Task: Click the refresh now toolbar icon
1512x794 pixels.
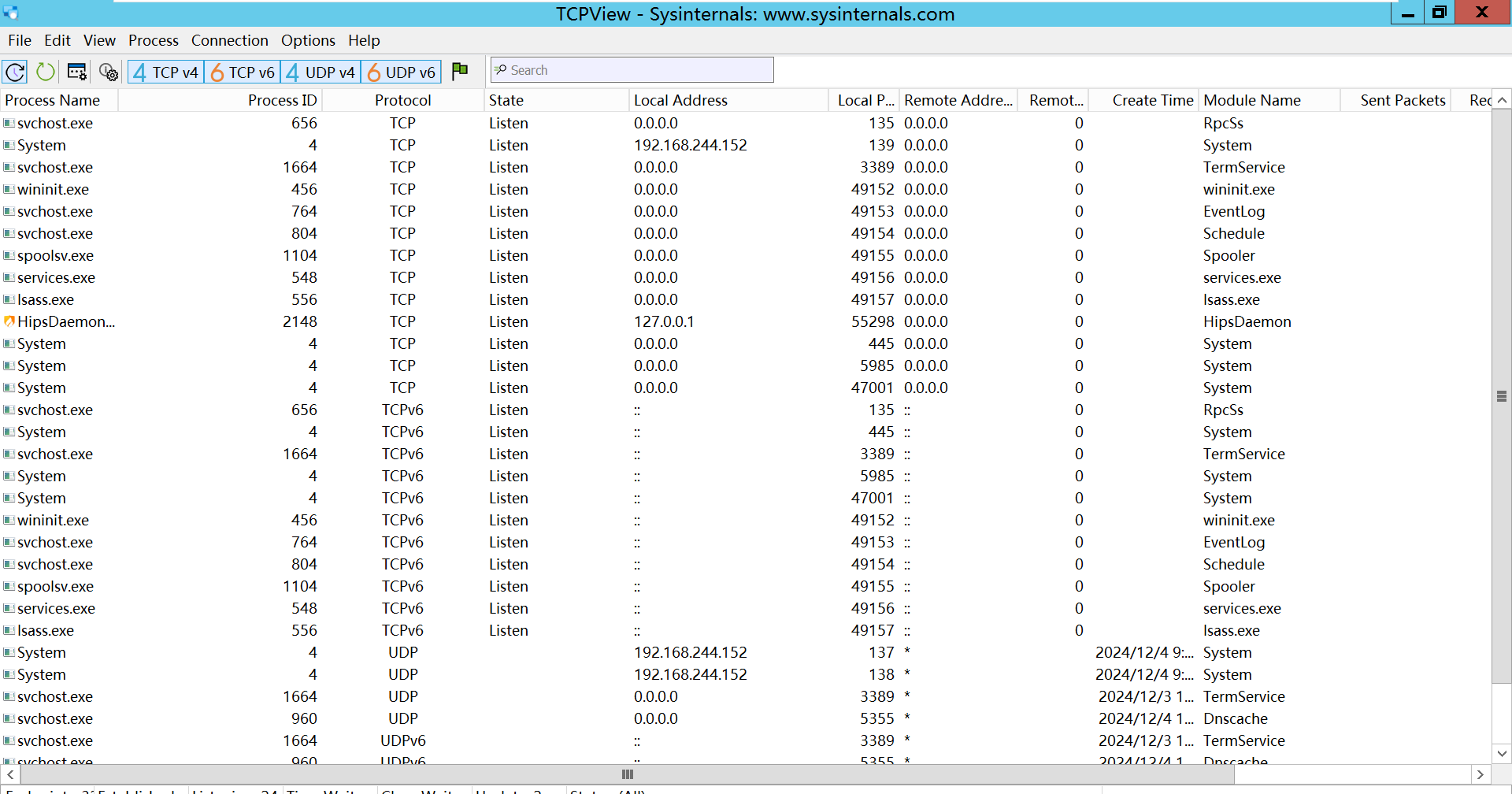Action: point(15,72)
